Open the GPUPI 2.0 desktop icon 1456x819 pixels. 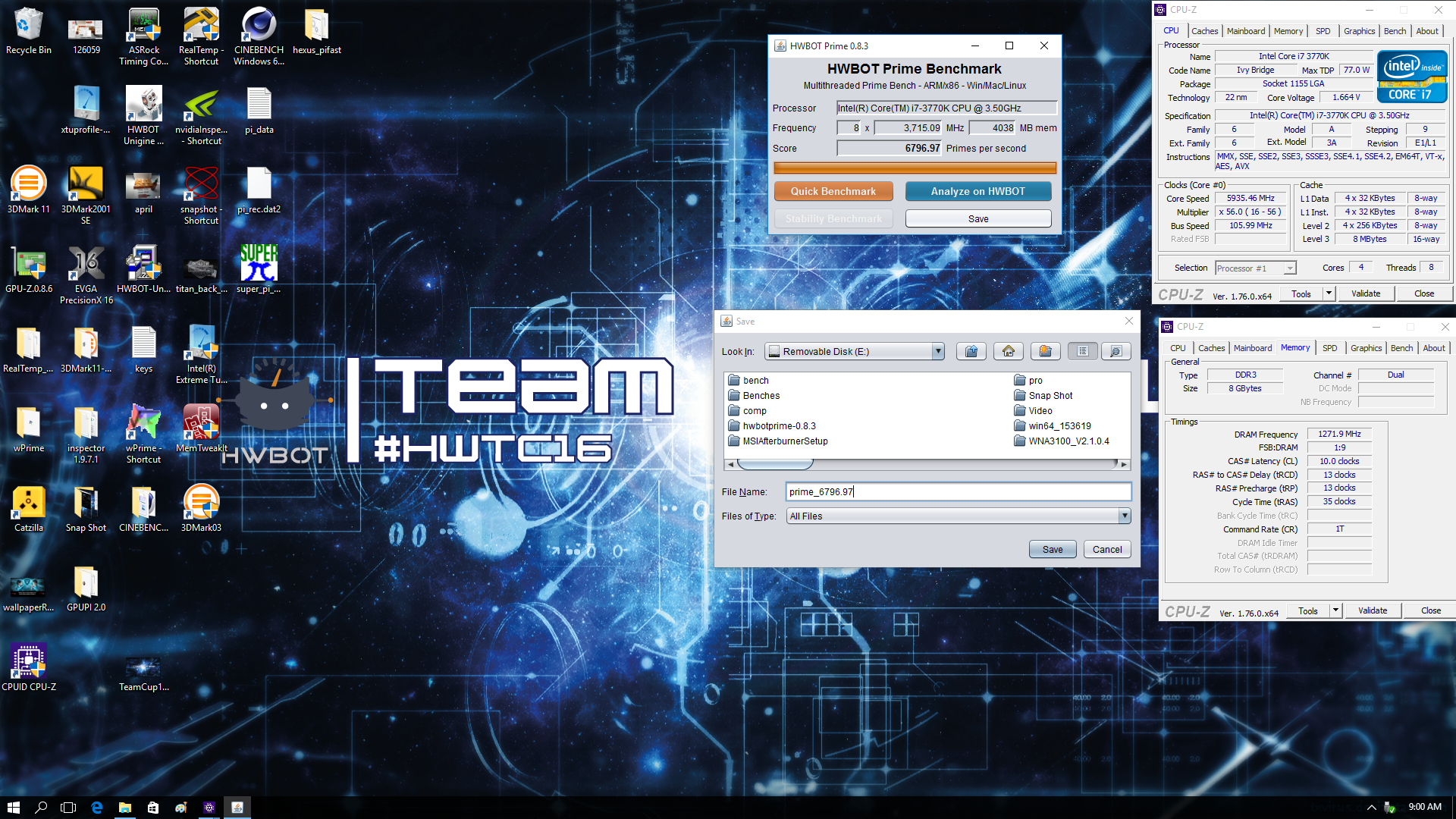point(86,588)
